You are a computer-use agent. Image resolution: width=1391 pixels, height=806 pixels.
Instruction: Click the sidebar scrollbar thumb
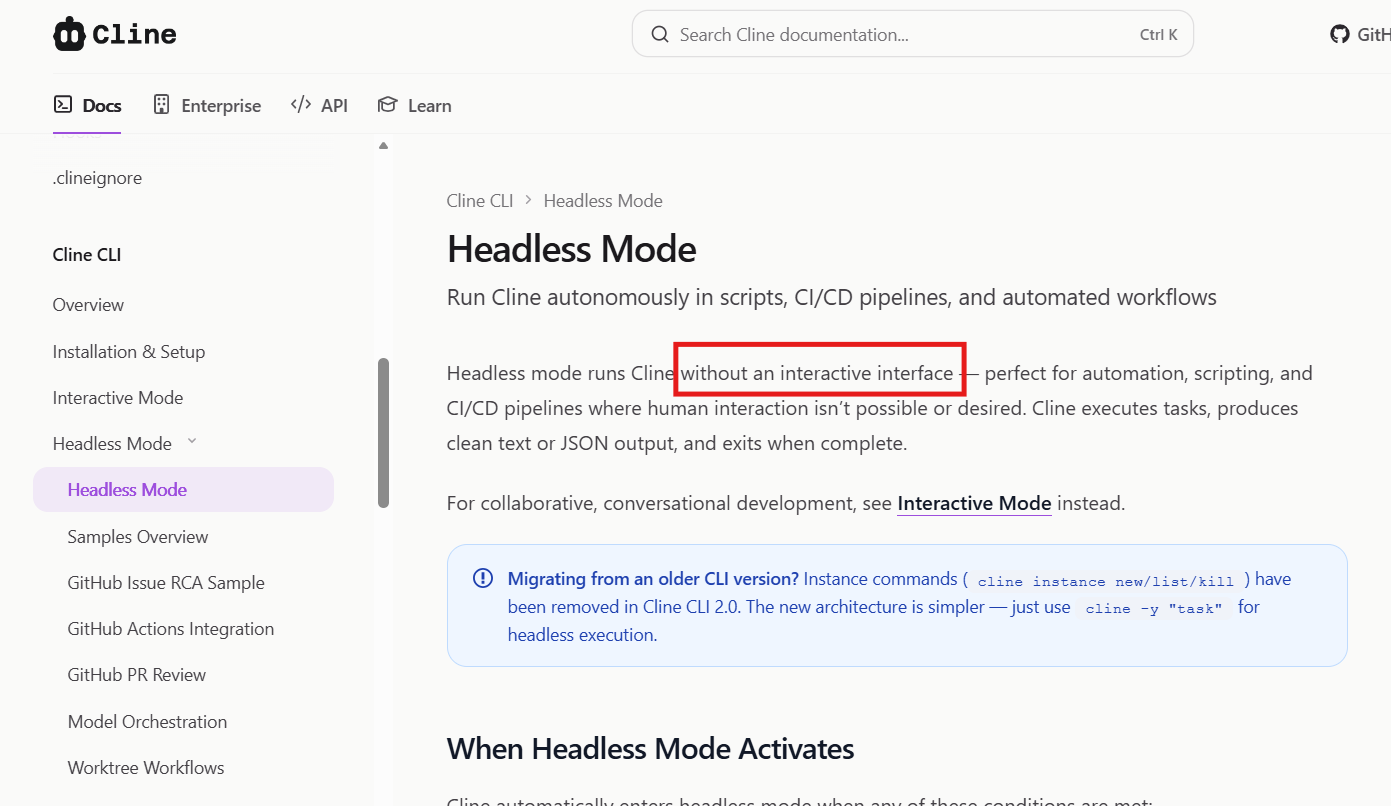click(x=383, y=432)
